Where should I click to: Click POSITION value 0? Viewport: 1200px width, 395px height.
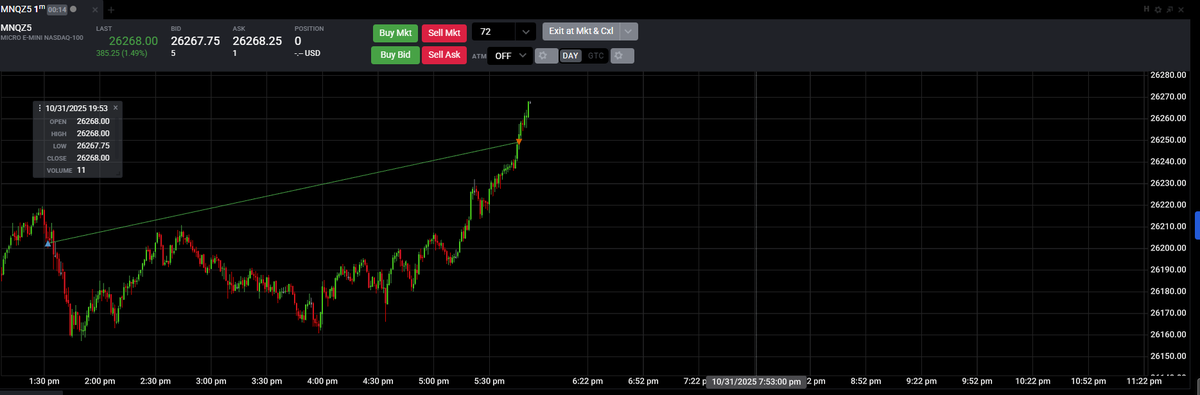point(298,41)
